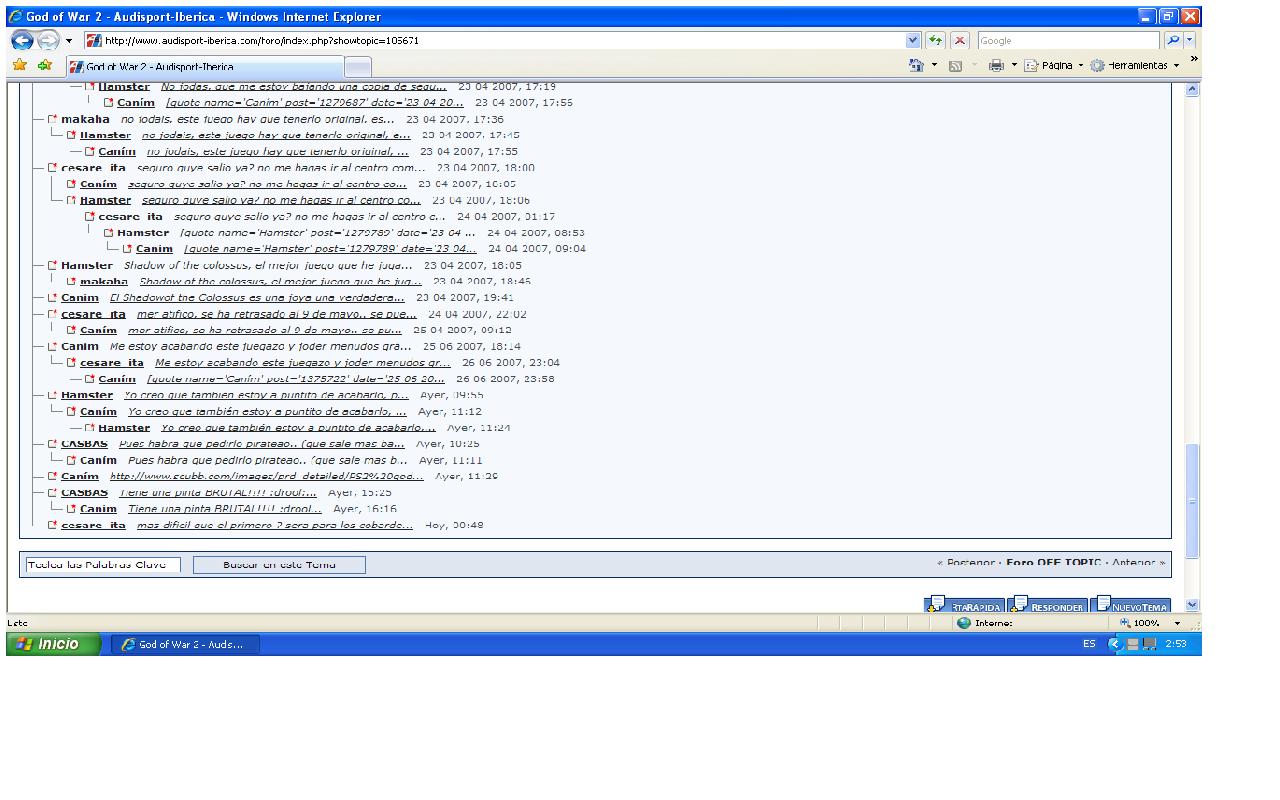
Task: Click the 2:53 system clock
Action: (x=1176, y=644)
